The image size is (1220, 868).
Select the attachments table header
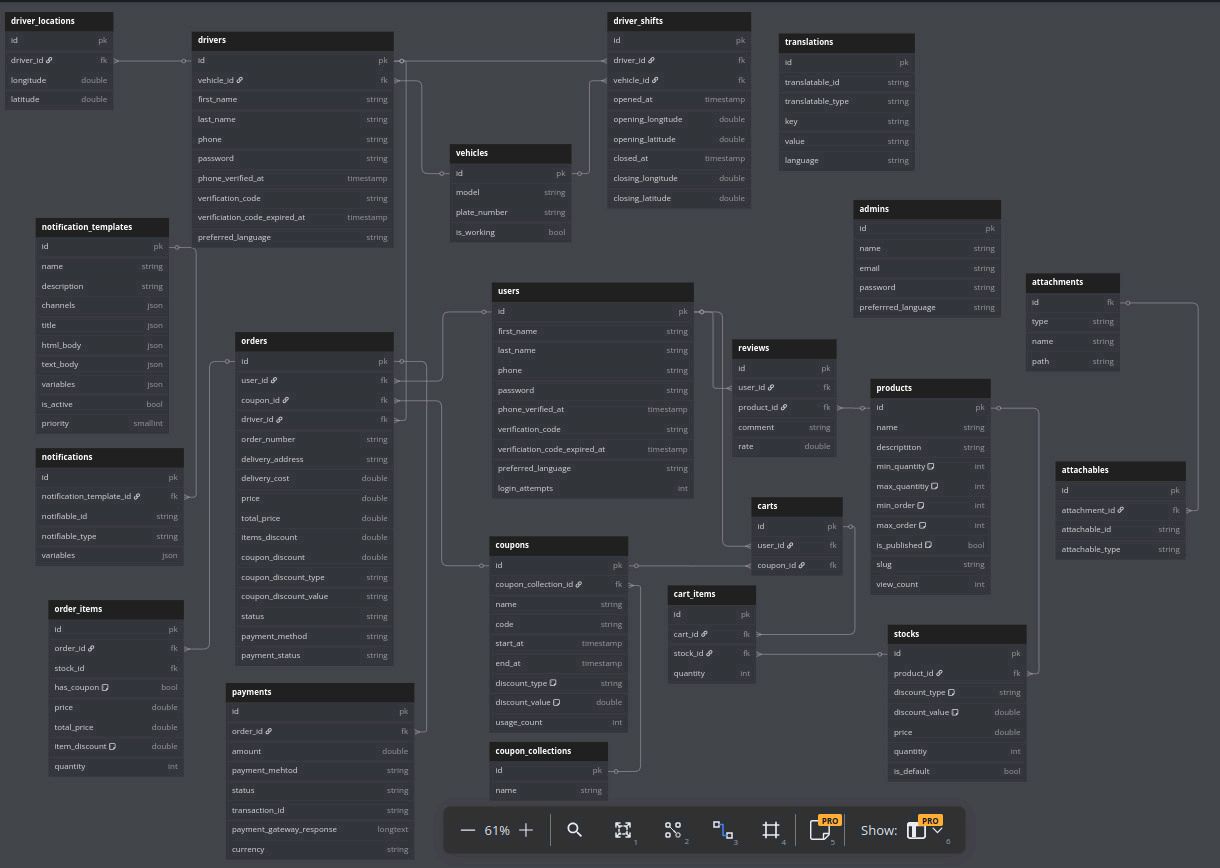tap(1072, 282)
